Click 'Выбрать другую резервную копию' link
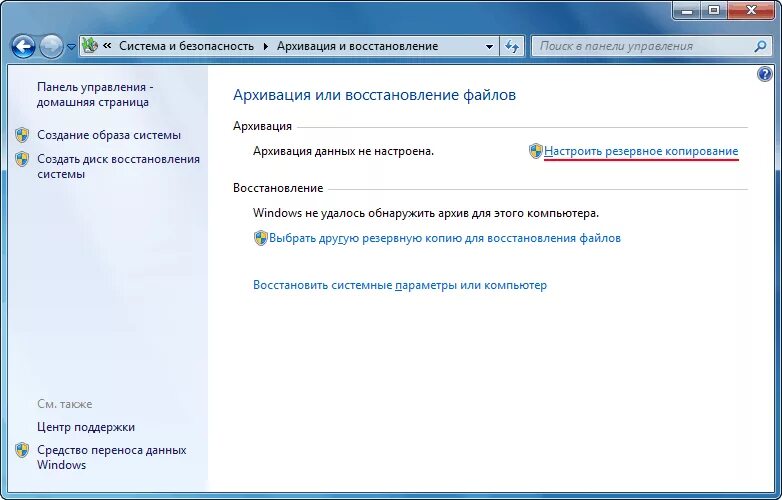The image size is (782, 500). pos(445,238)
